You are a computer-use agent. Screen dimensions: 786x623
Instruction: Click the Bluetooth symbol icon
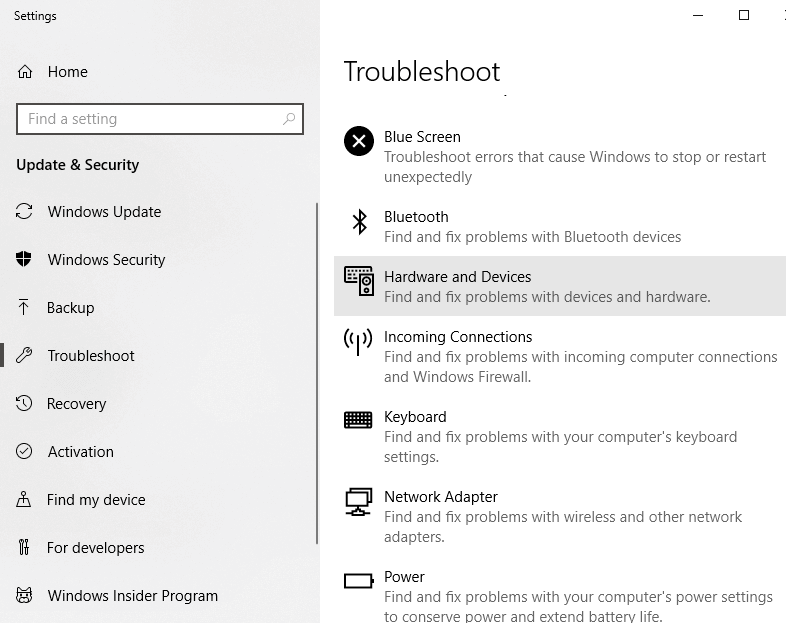tap(359, 221)
